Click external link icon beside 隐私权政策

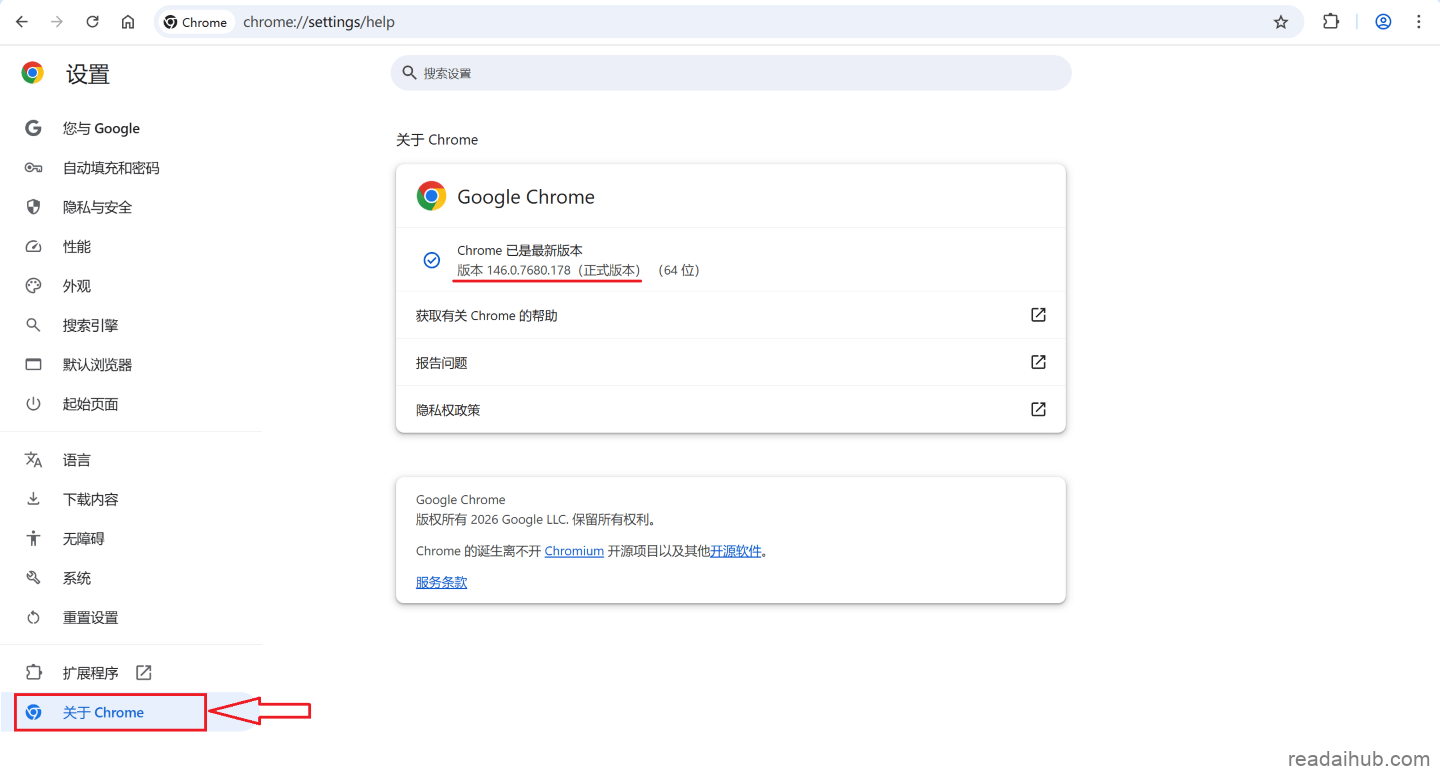tap(1038, 409)
